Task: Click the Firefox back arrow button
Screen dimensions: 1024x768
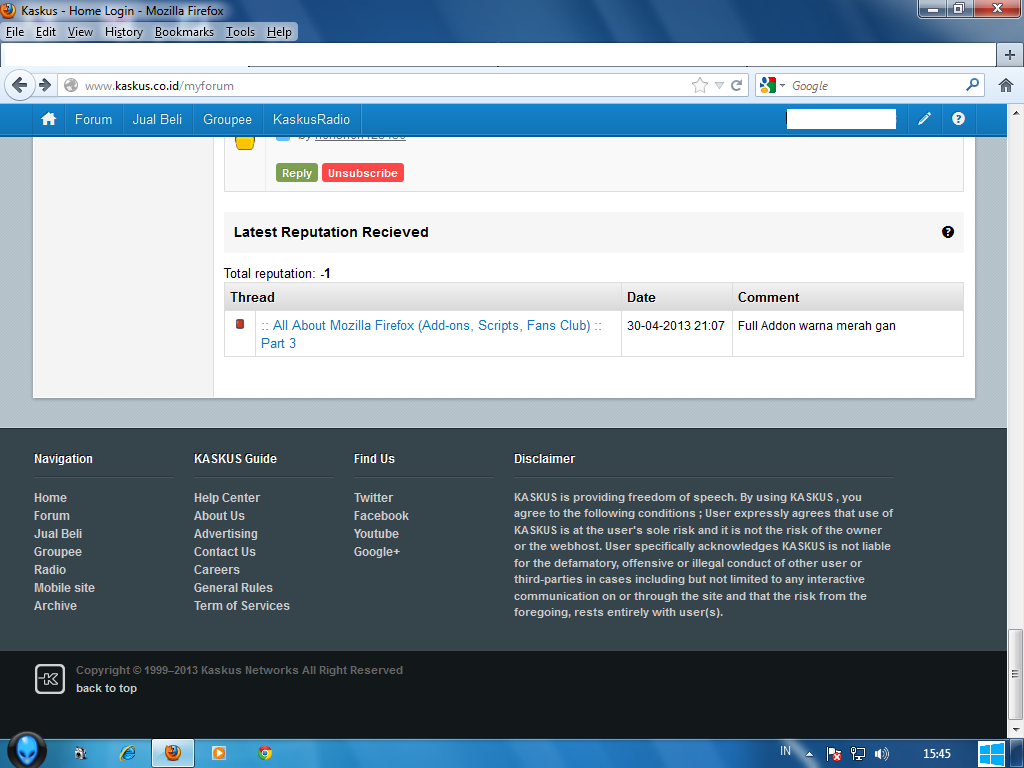Action: [x=20, y=85]
